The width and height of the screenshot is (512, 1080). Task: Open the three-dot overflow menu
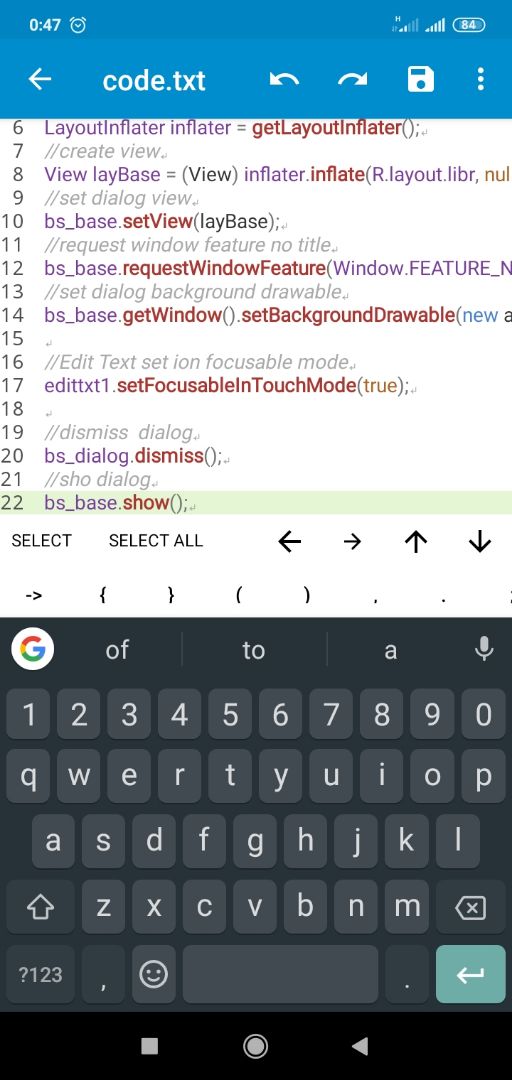(480, 80)
